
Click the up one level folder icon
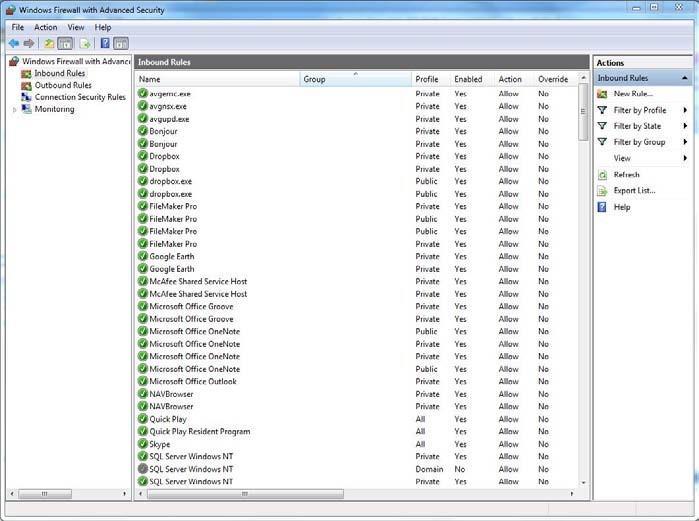point(49,43)
